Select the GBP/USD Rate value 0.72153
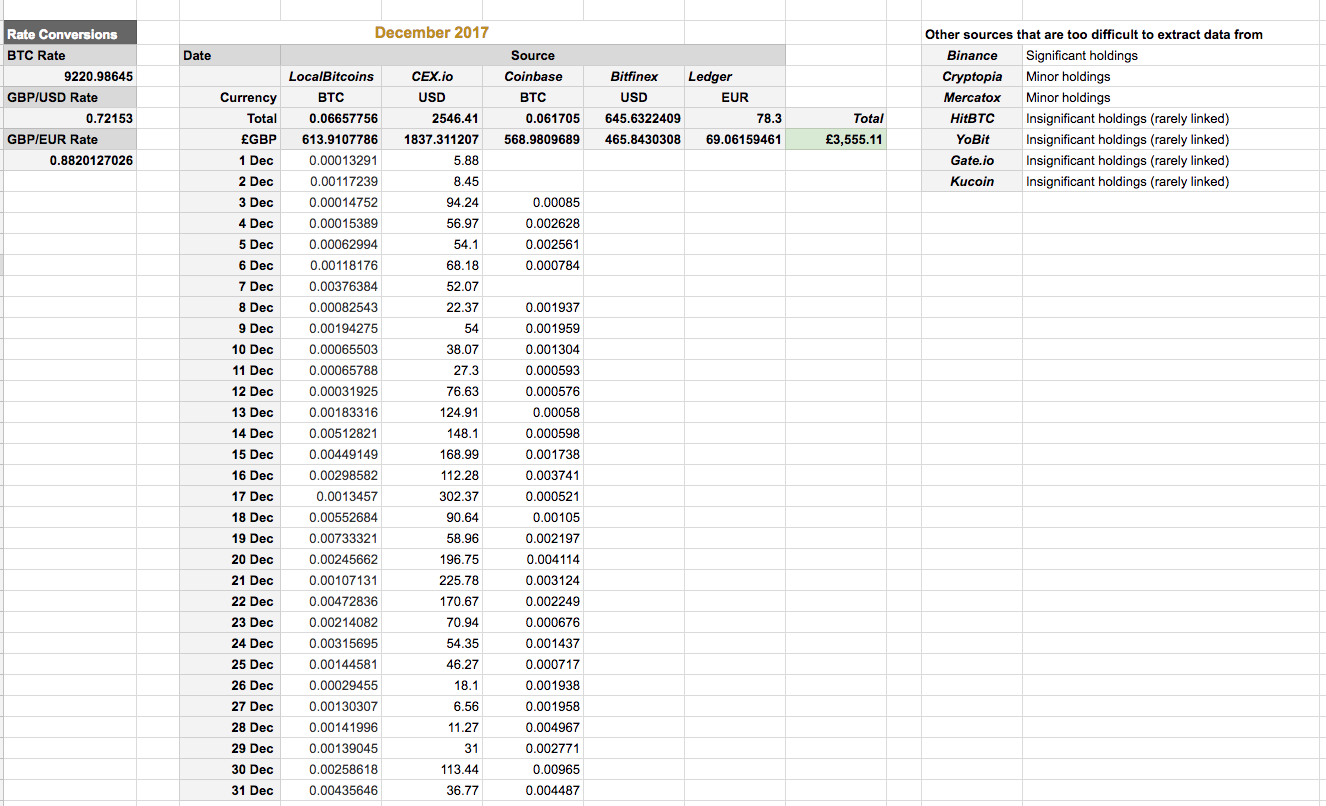1326x806 pixels. (x=69, y=118)
